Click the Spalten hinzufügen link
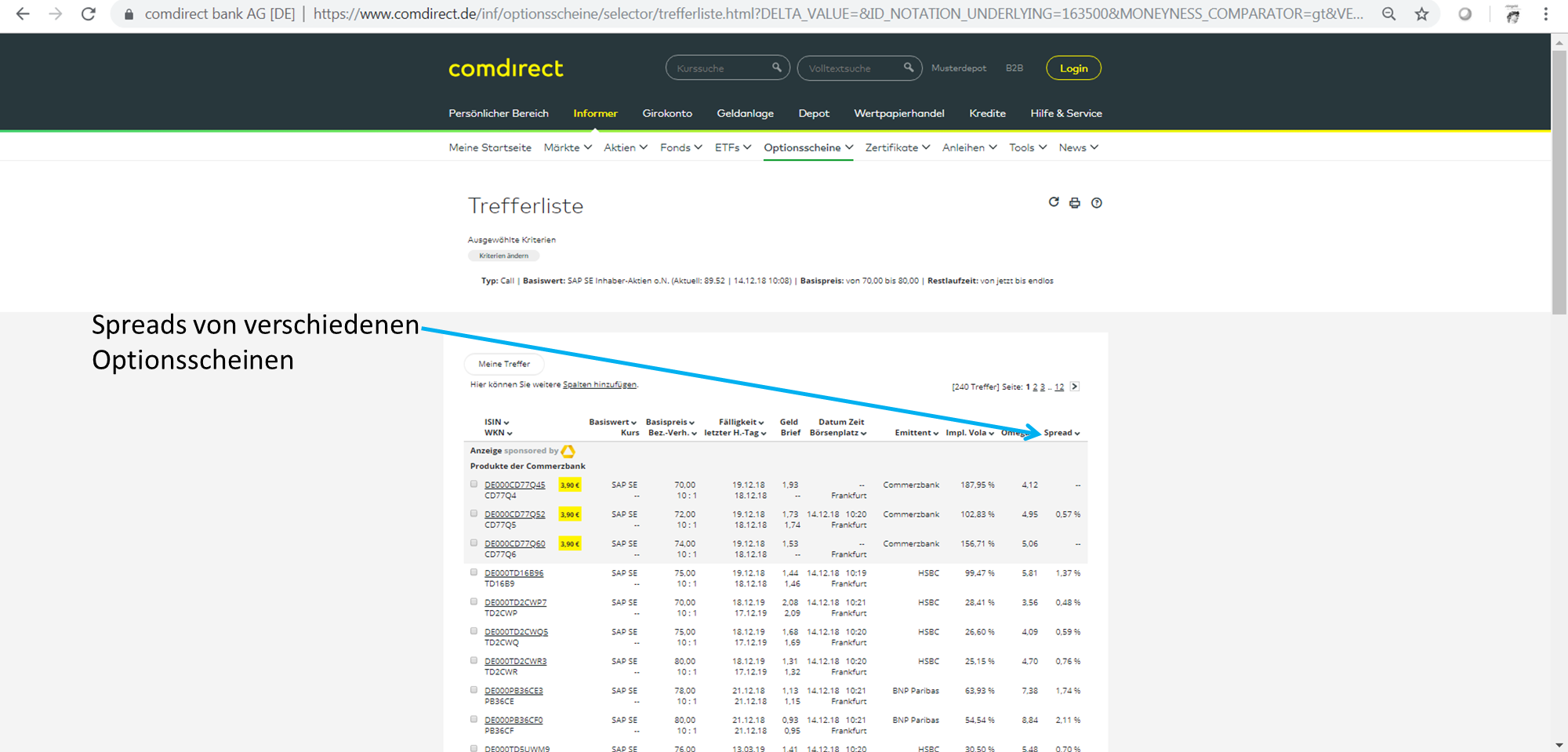This screenshot has width=1568, height=752. 599,384
